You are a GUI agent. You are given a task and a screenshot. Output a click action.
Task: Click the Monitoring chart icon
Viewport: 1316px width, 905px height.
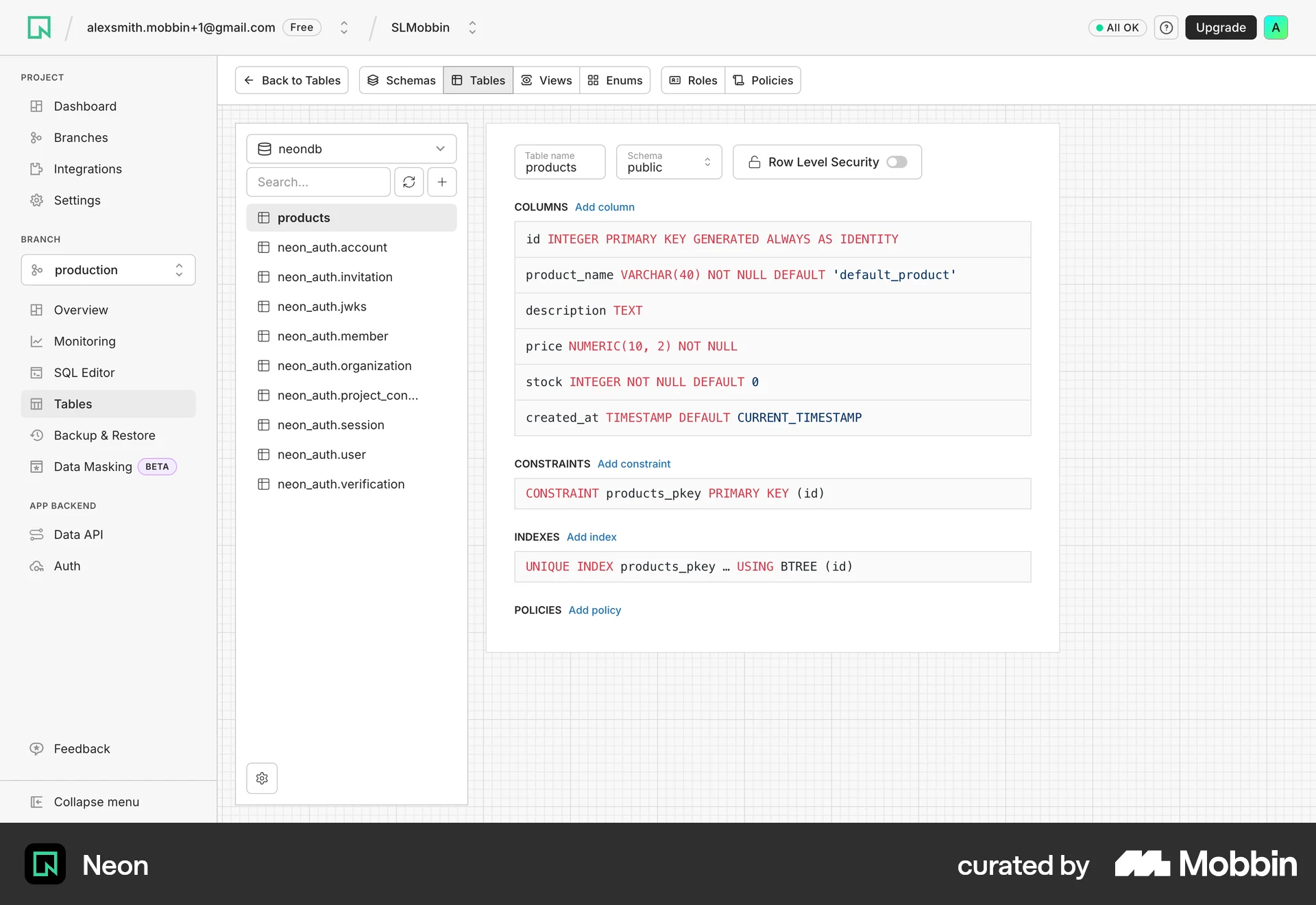36,341
